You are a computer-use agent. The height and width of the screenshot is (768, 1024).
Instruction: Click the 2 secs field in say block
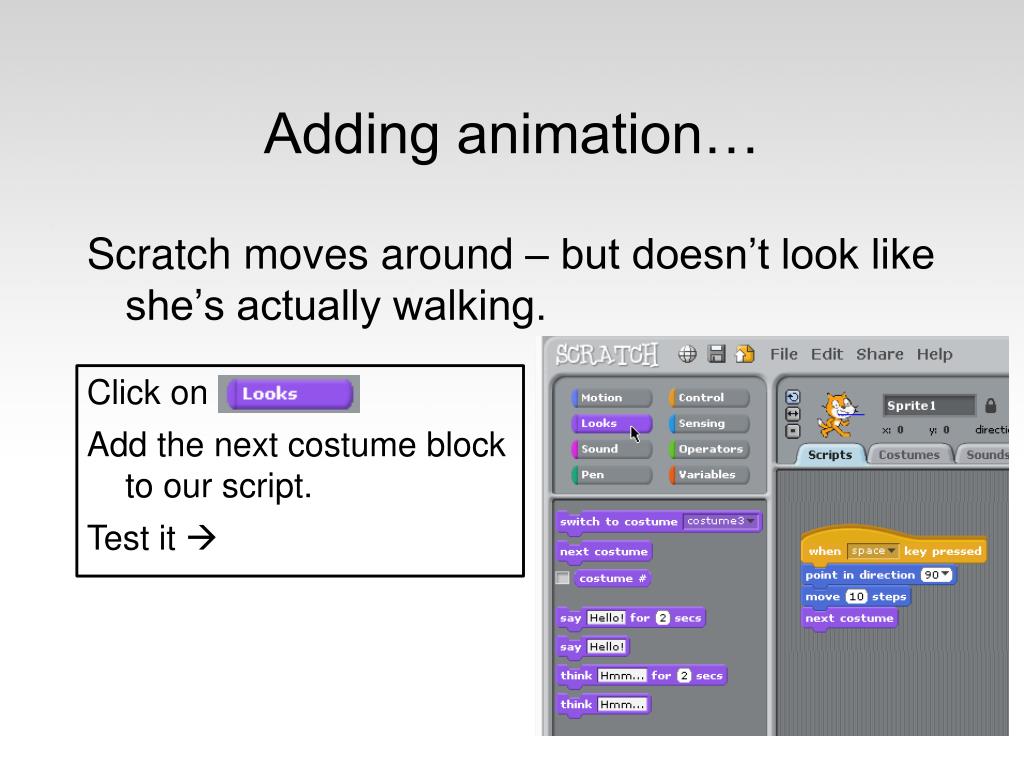point(663,618)
